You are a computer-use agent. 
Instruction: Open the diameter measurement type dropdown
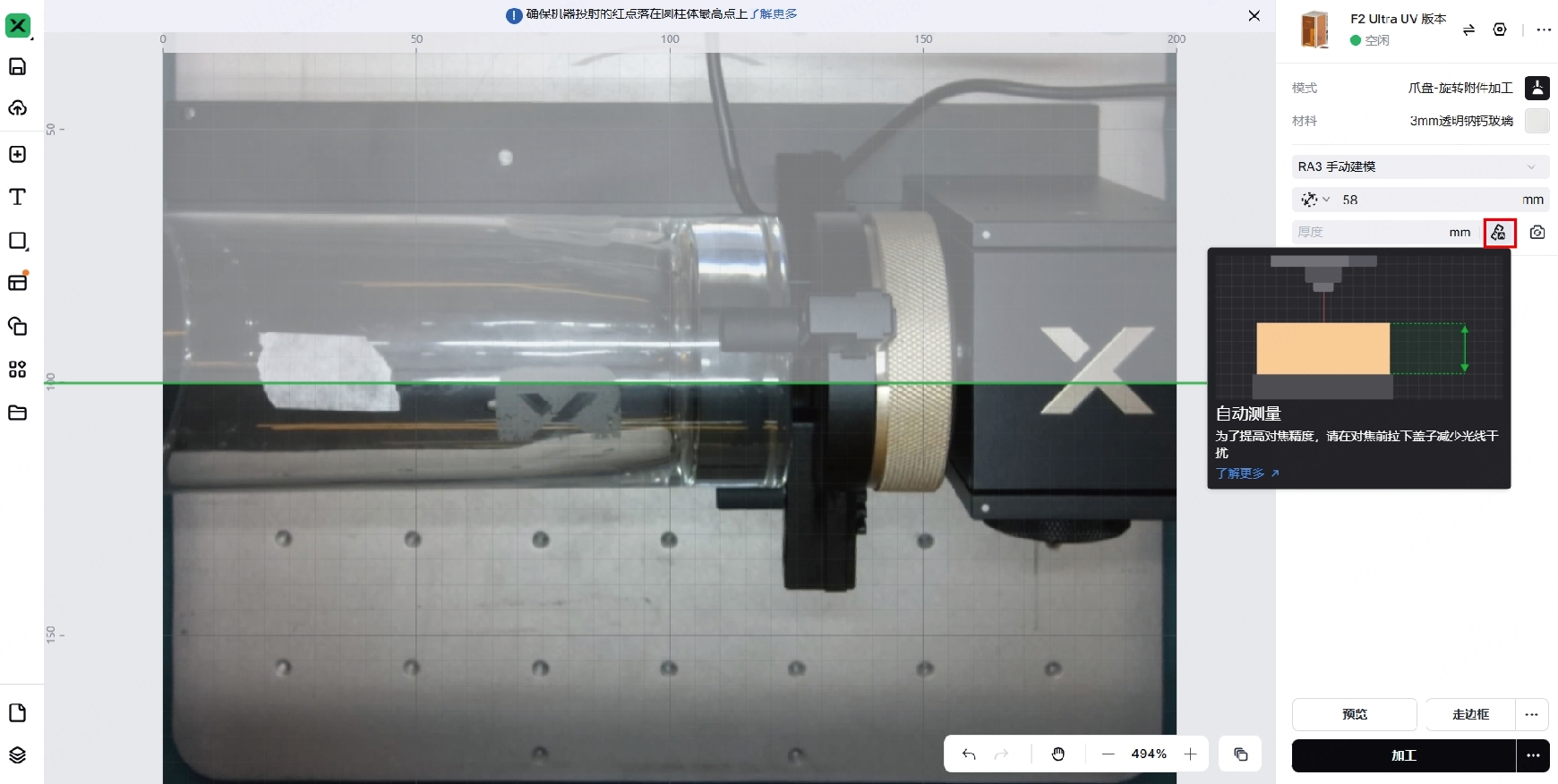coord(1314,200)
